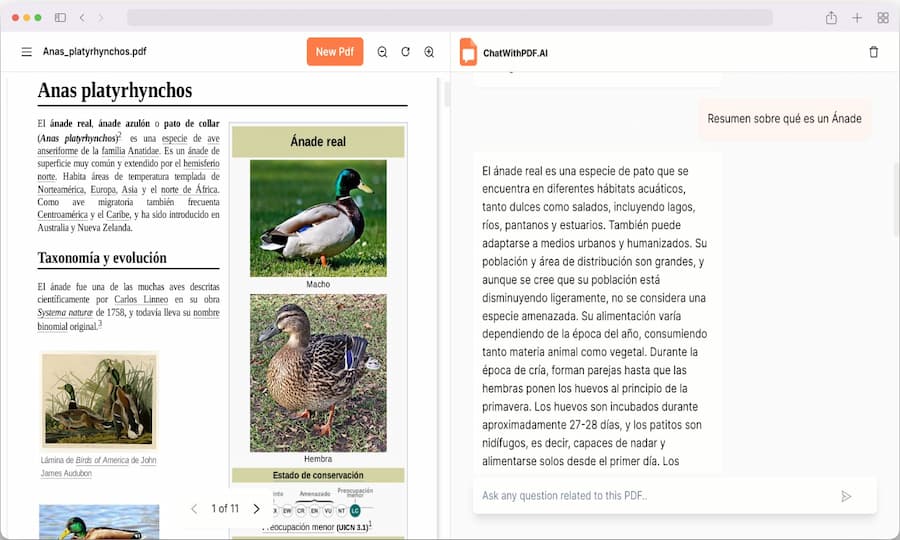This screenshot has height=540, width=900.
Task: Open a new browser tab with plus
Action: (x=856, y=18)
